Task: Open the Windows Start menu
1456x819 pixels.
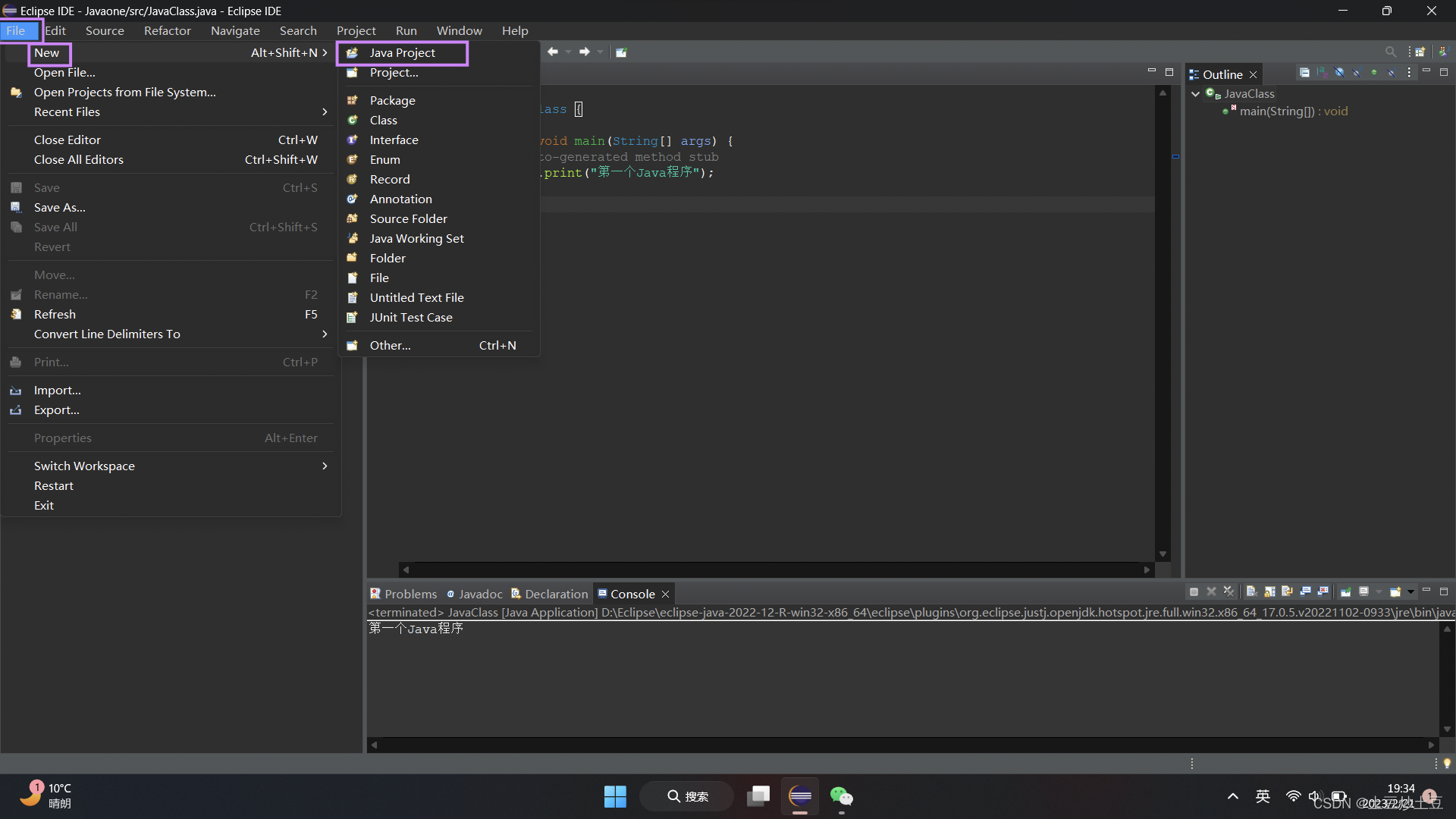Action: (615, 796)
